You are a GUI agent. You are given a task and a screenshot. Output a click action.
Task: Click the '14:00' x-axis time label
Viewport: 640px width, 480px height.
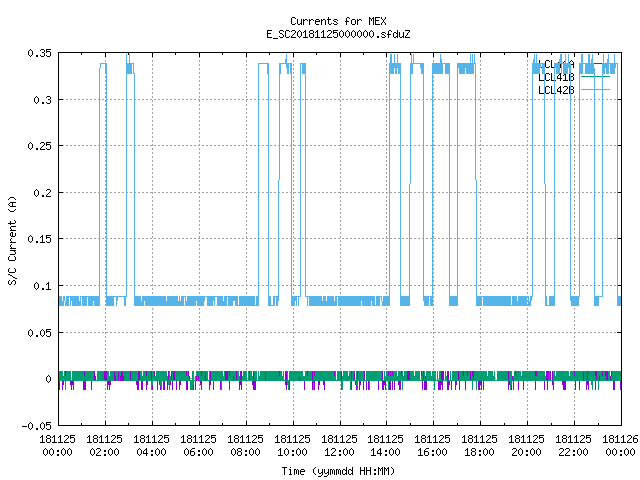(385, 452)
